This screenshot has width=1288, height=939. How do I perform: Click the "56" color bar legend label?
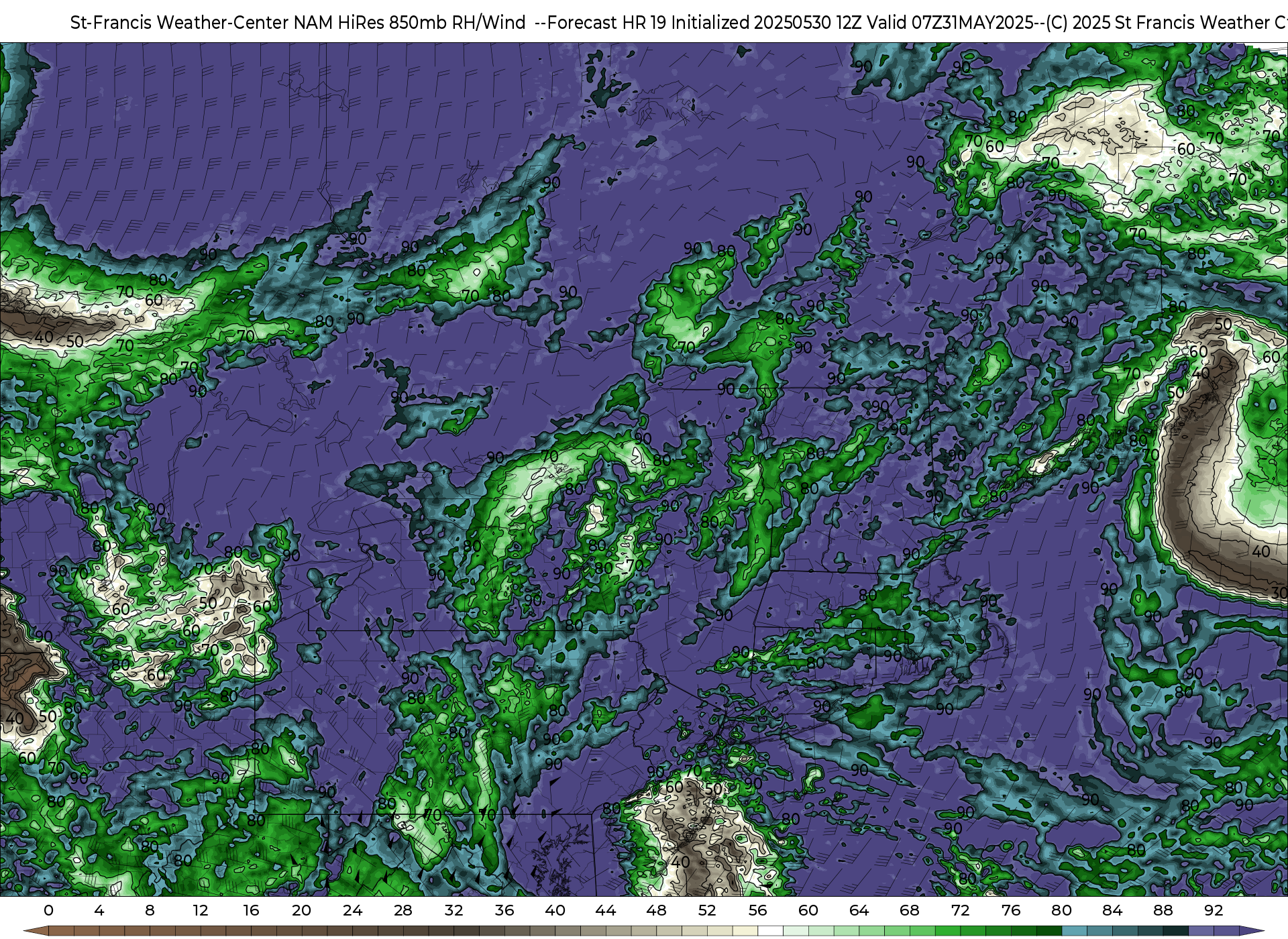[757, 910]
